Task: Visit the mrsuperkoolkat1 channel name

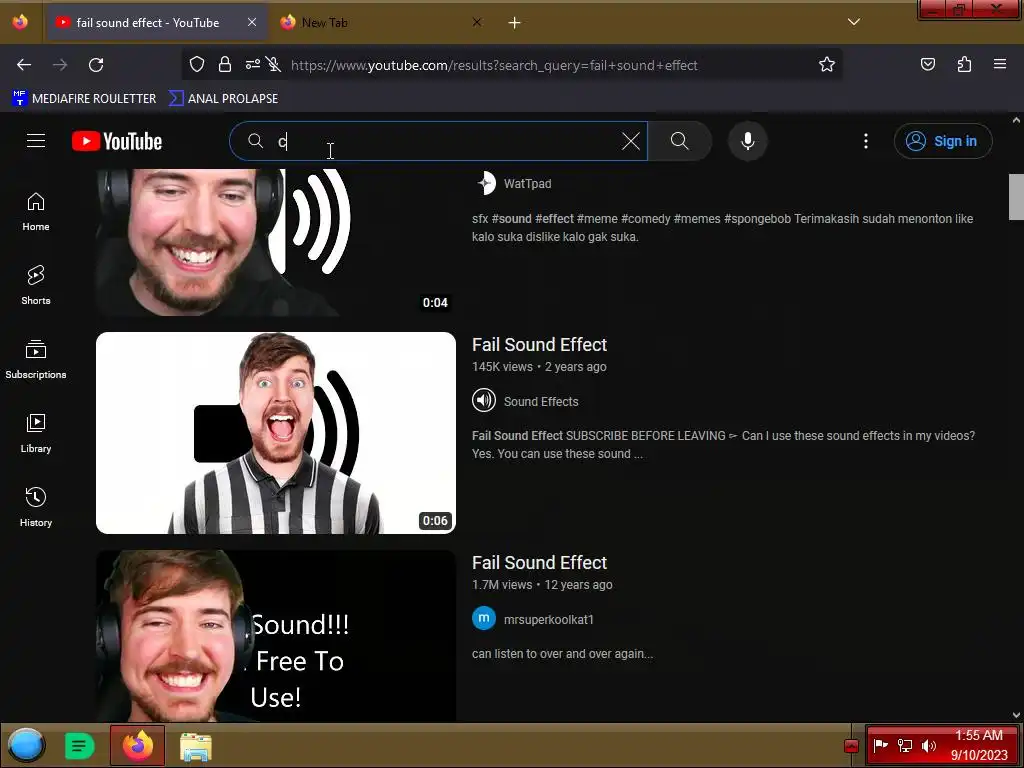Action: (549, 620)
